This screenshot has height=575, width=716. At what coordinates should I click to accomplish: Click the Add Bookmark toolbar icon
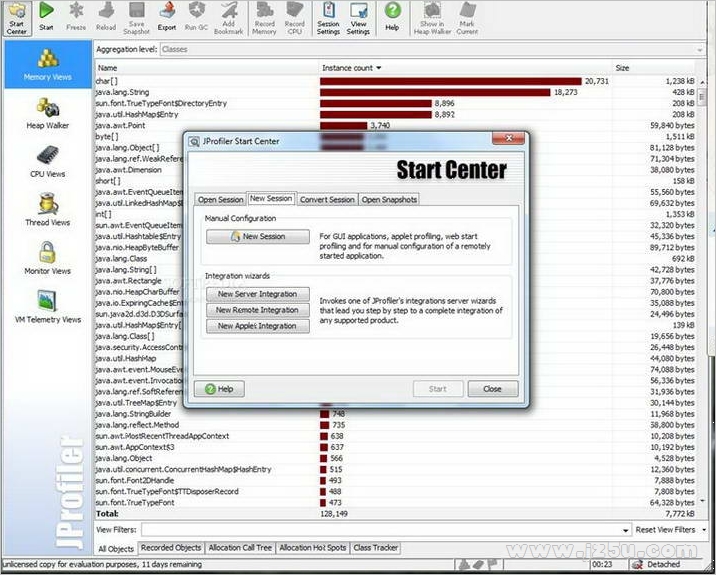tap(228, 18)
